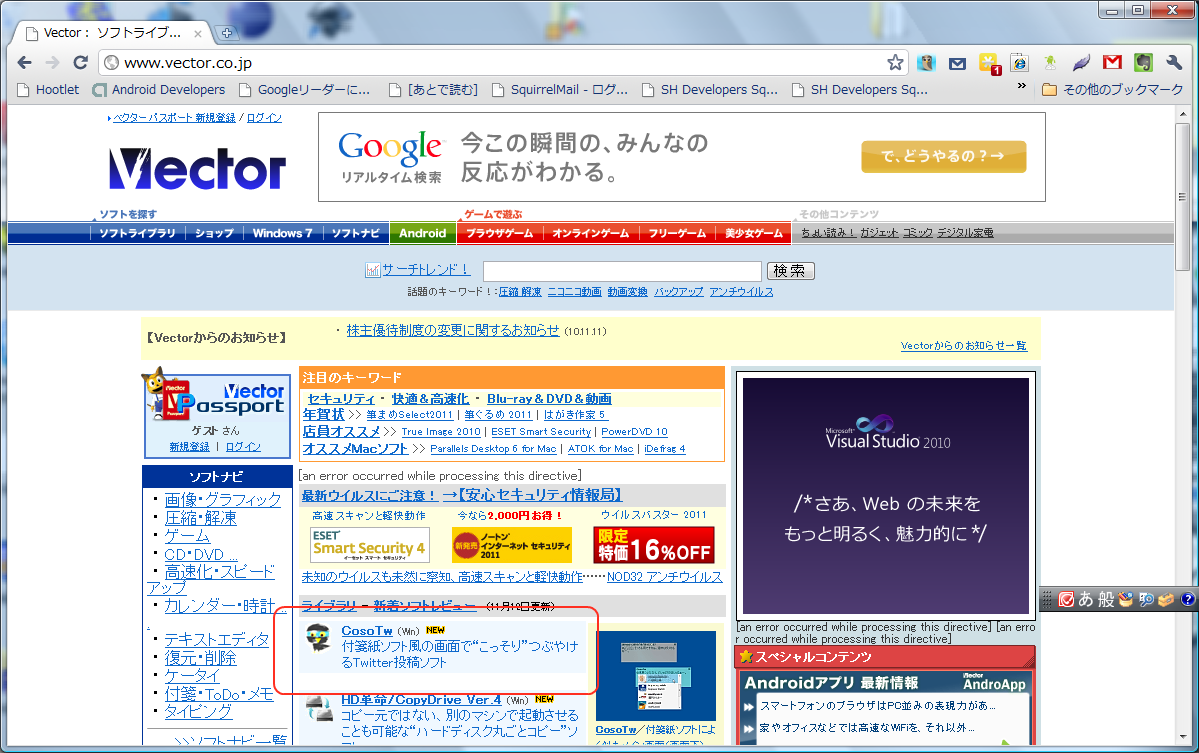Open the IME dictionary tool icon
Screen dimensions: 1199x753
point(1125,599)
